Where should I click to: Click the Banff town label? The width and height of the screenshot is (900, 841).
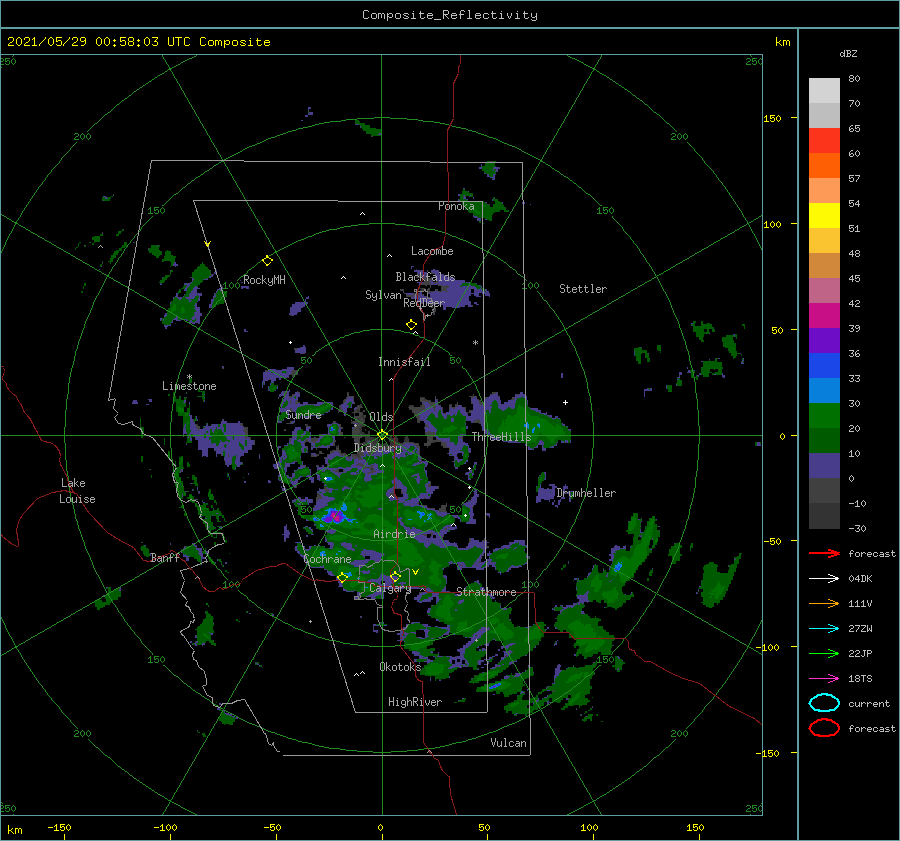pos(165,557)
